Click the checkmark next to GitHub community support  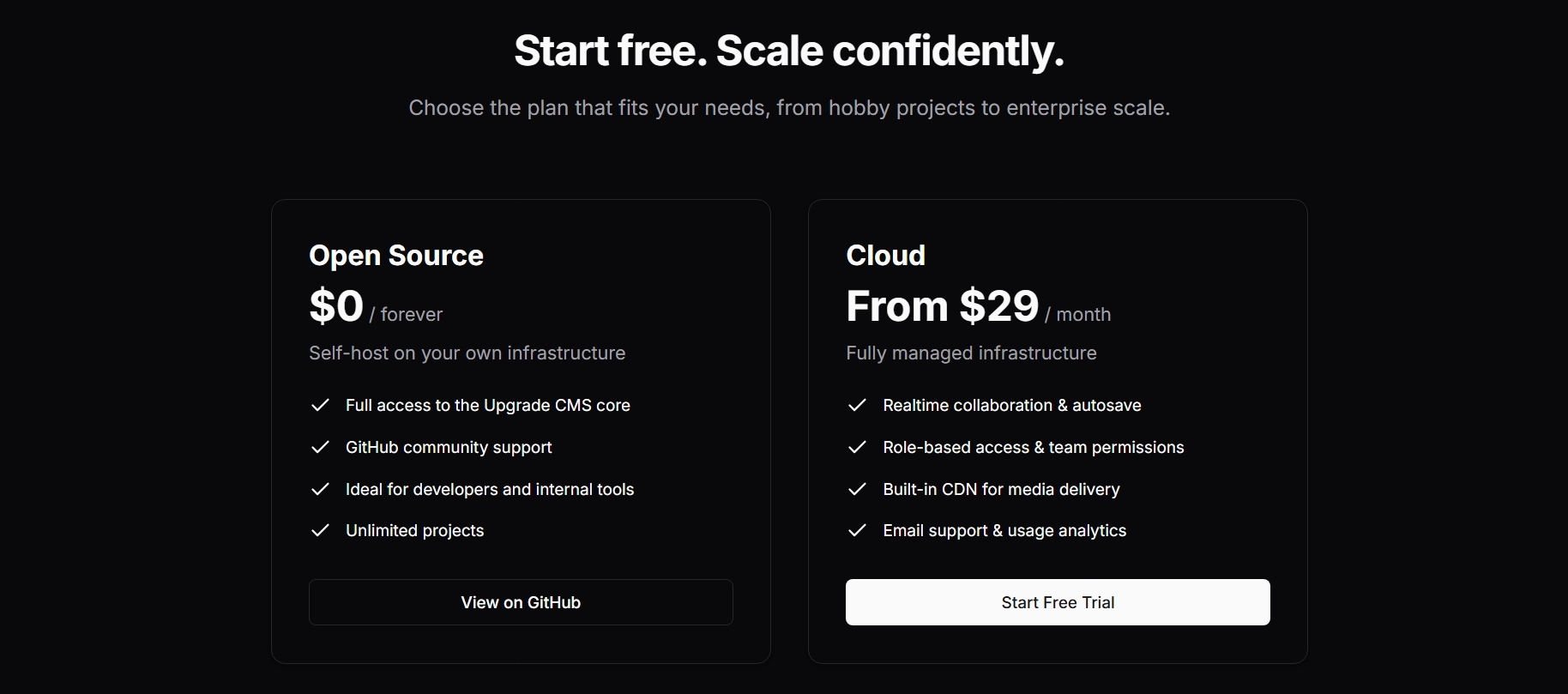320,447
